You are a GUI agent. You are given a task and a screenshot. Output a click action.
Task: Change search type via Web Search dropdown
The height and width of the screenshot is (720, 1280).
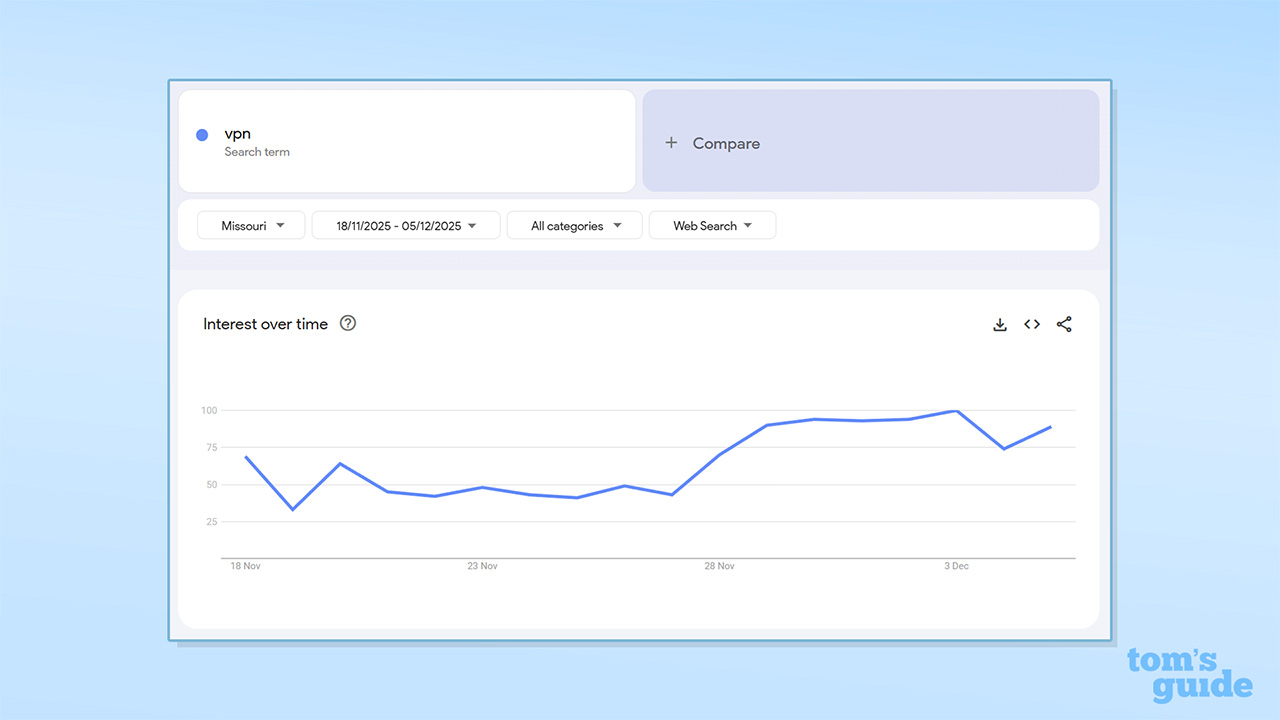[712, 225]
